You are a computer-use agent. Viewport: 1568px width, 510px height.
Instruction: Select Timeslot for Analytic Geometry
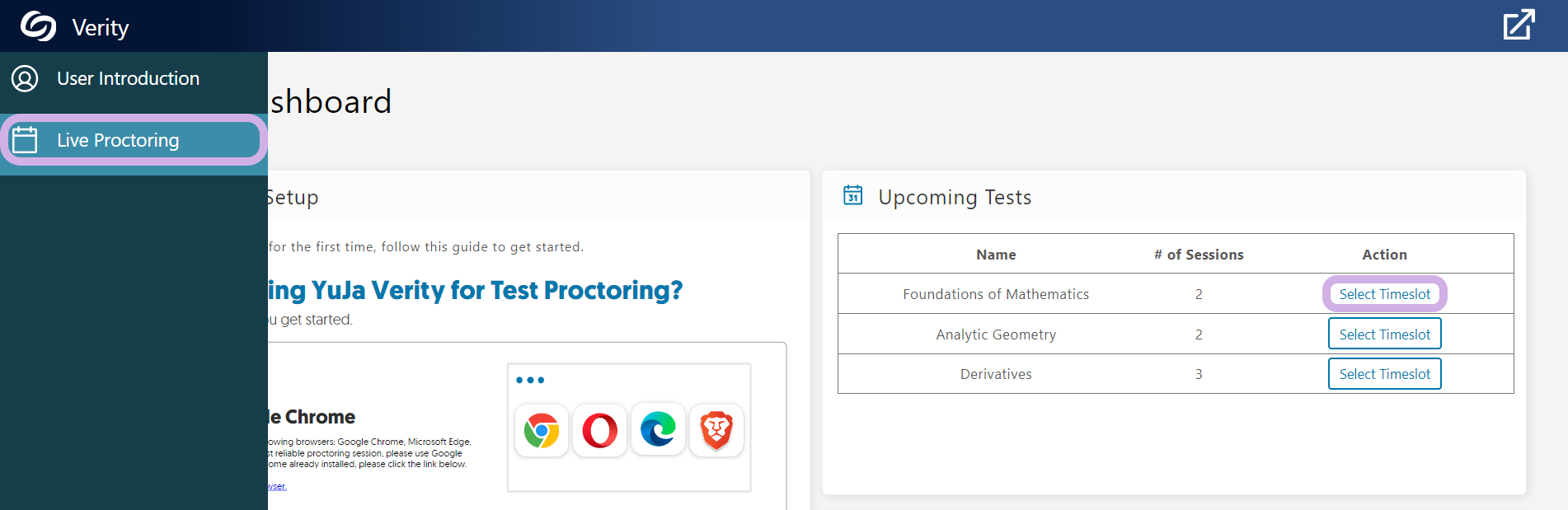point(1385,335)
